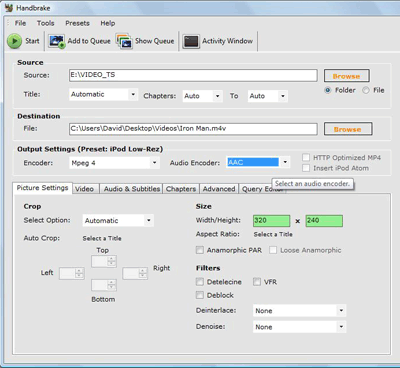This screenshot has height=368, width=400.
Task: Switch to the Advanced tab
Action: [x=219, y=189]
